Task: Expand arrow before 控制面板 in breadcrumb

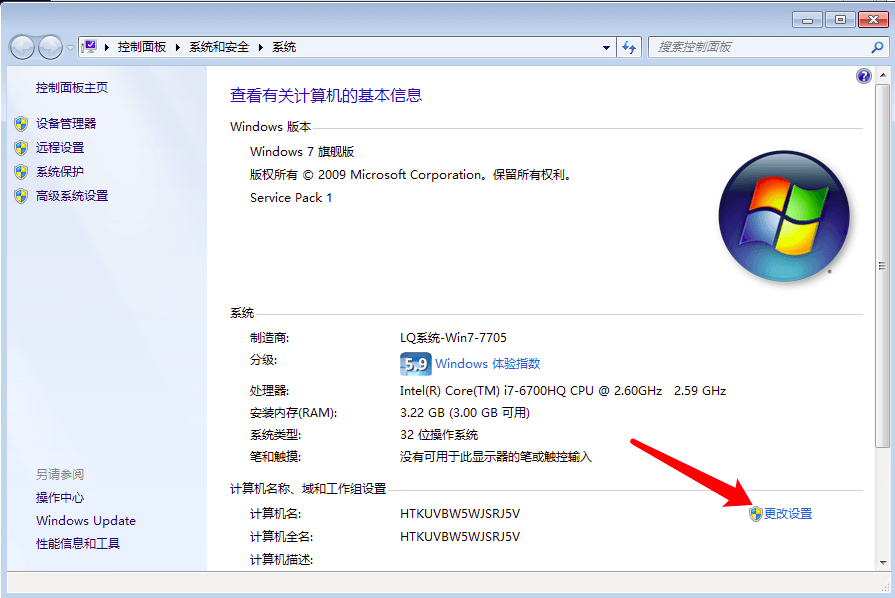Action: [107, 47]
